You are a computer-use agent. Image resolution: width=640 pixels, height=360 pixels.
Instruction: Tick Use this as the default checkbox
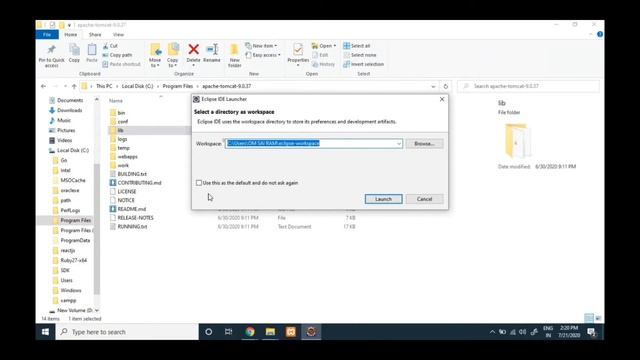[199, 183]
